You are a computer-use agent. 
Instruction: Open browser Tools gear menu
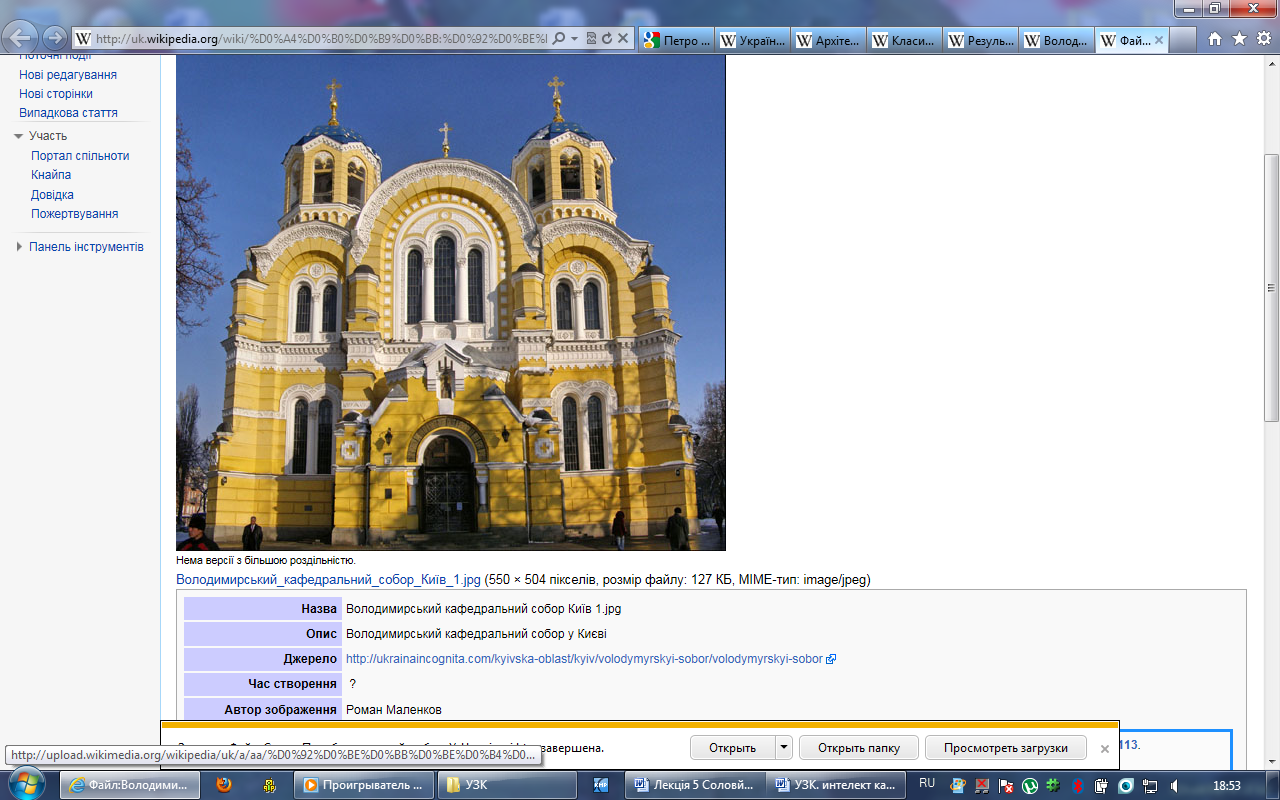(x=1262, y=39)
